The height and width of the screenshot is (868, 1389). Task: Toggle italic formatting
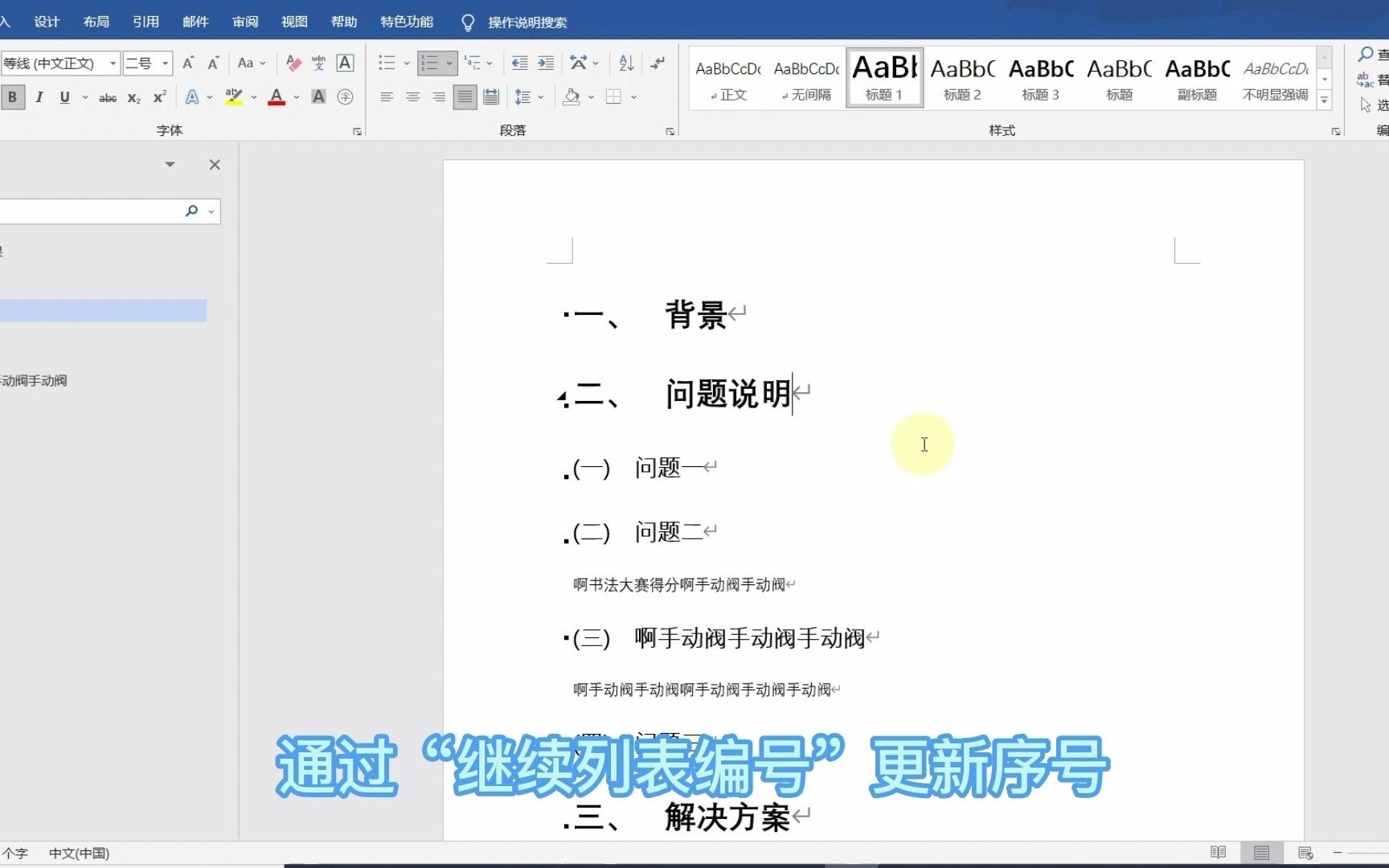pos(39,97)
